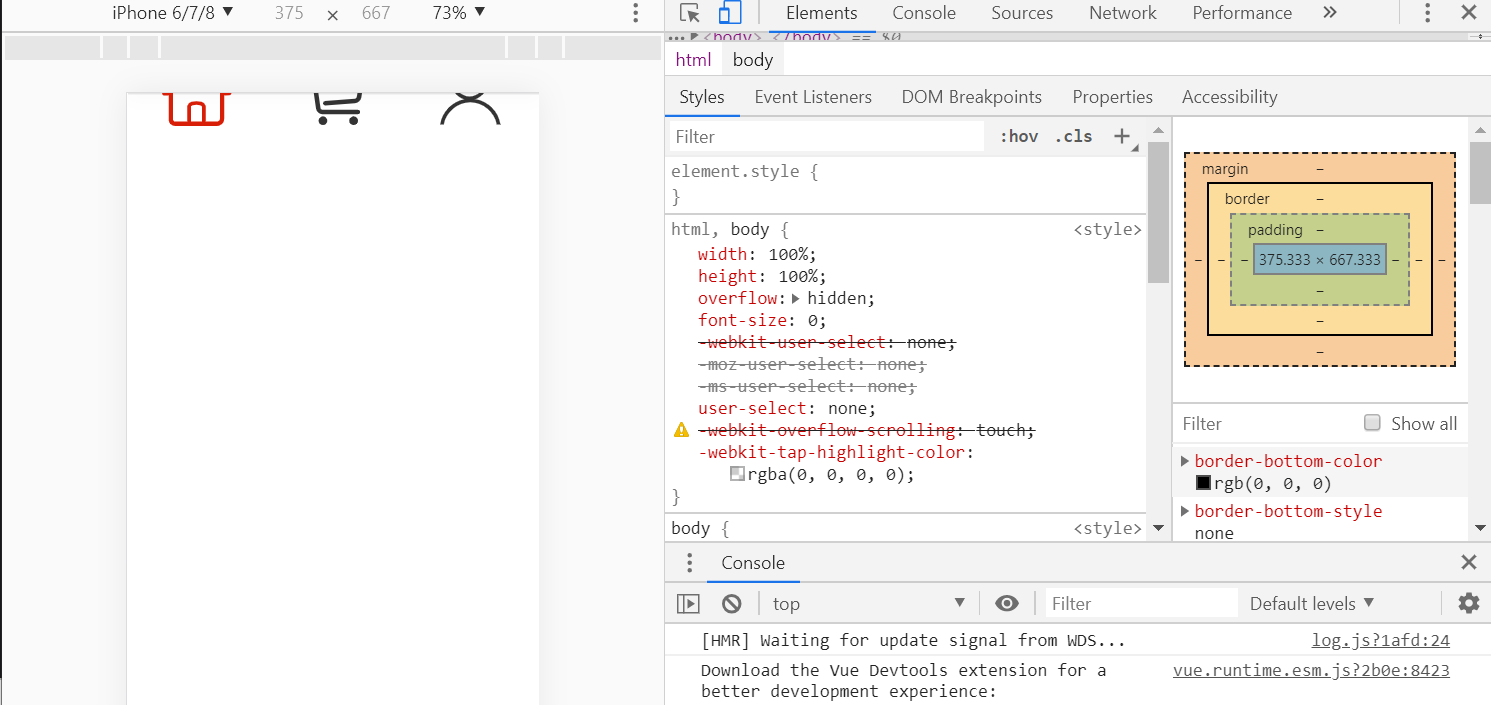Image resolution: width=1491 pixels, height=705 pixels.
Task: Click the rotate dimensions × between sizes
Action: 333,15
